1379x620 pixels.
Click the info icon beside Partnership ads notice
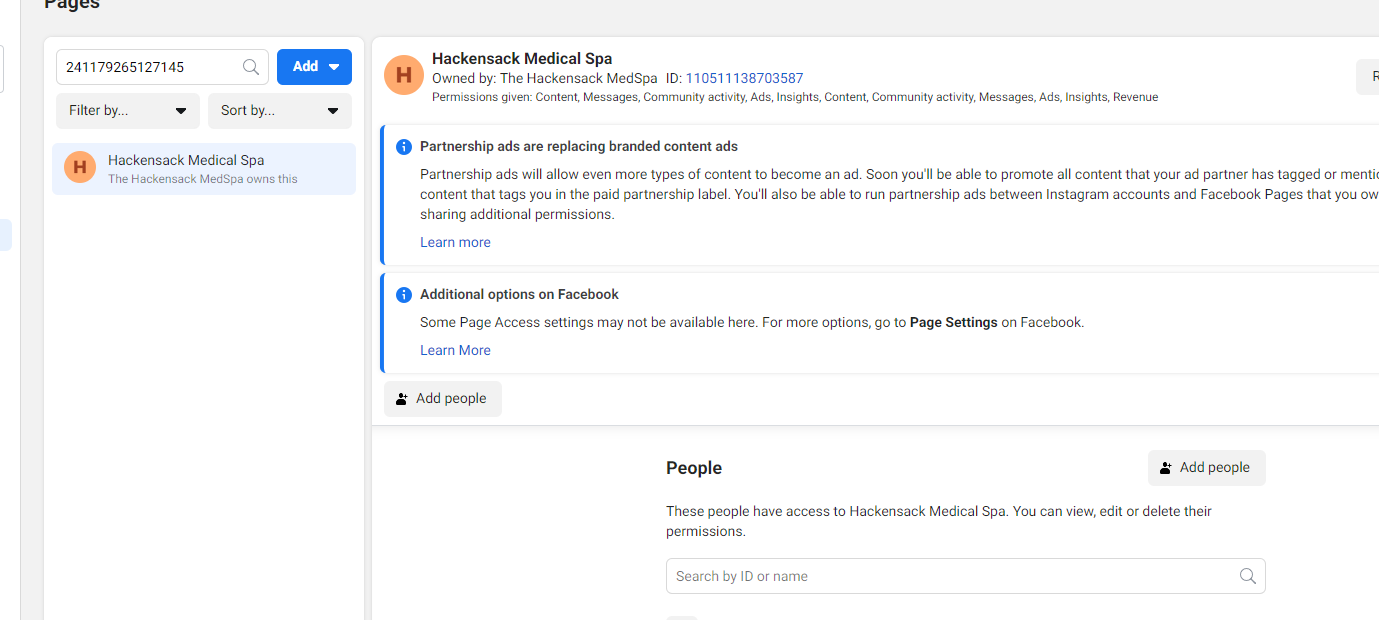pyautogui.click(x=404, y=147)
